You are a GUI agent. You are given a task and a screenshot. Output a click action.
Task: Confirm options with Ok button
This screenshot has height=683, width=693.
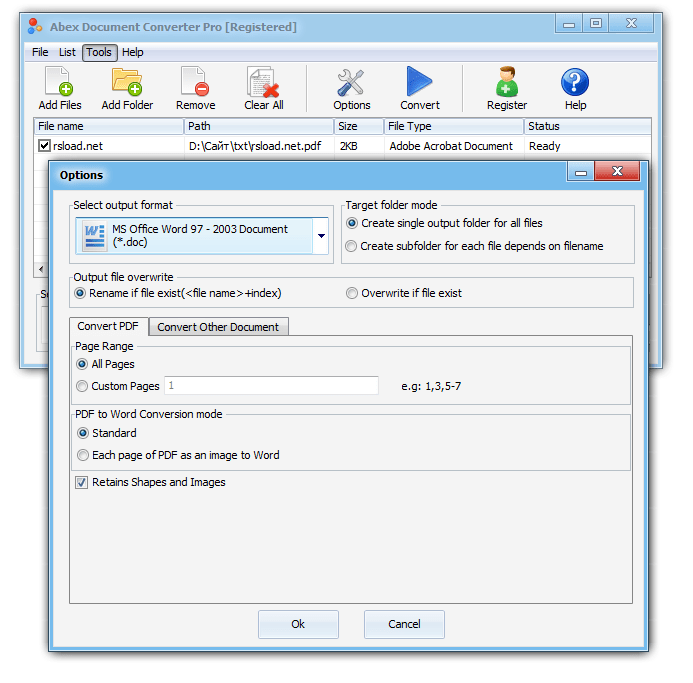point(298,624)
